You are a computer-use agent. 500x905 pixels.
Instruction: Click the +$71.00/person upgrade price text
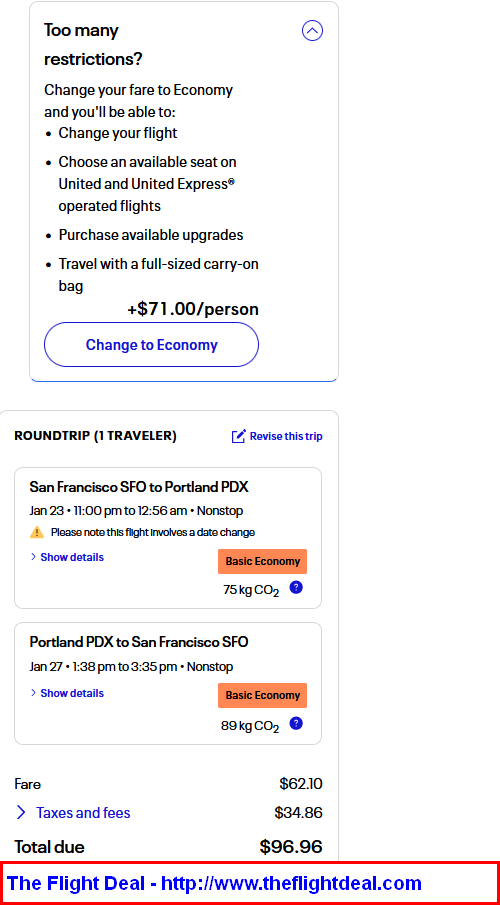pyautogui.click(x=193, y=309)
